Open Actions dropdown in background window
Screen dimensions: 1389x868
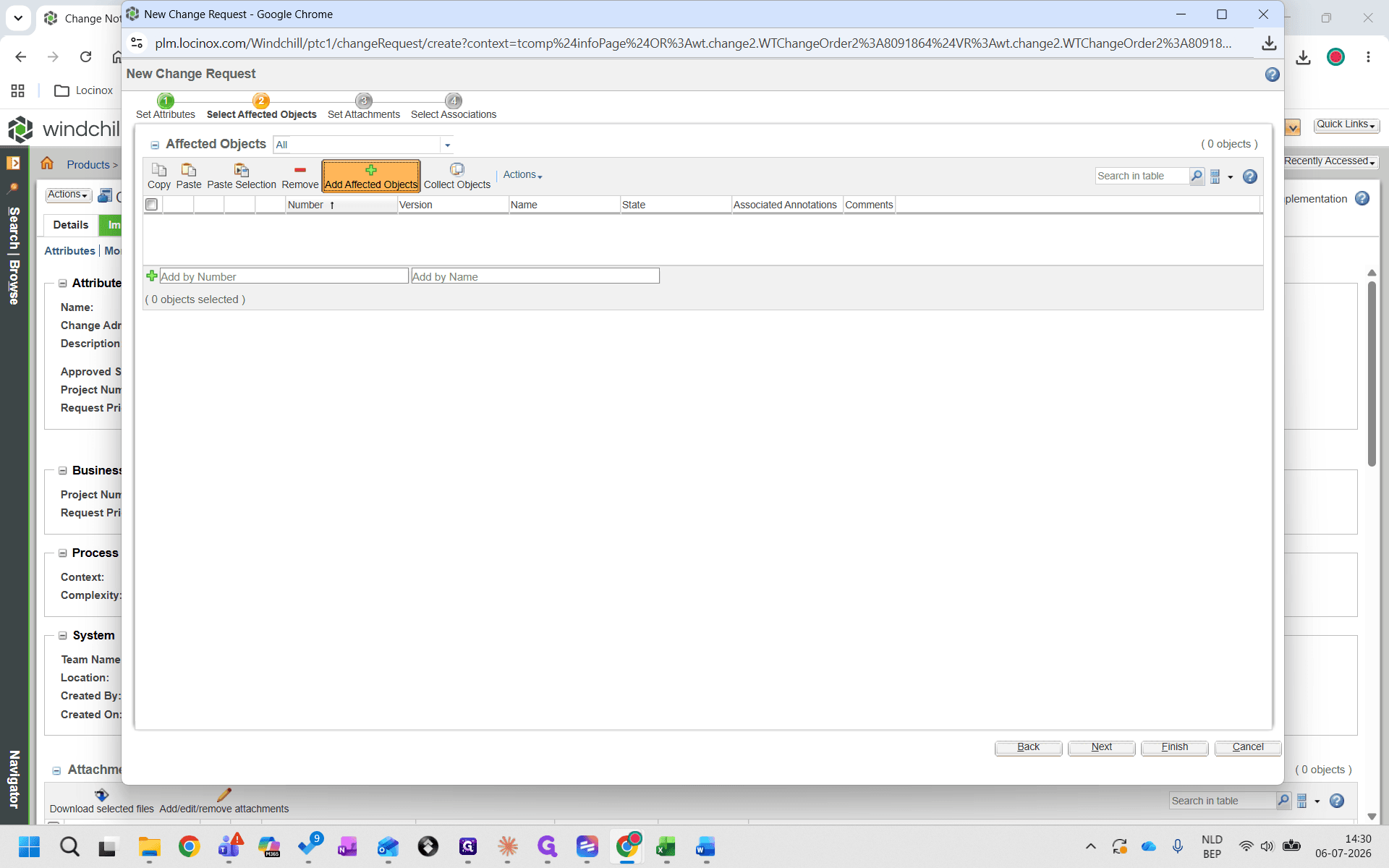pyautogui.click(x=68, y=195)
